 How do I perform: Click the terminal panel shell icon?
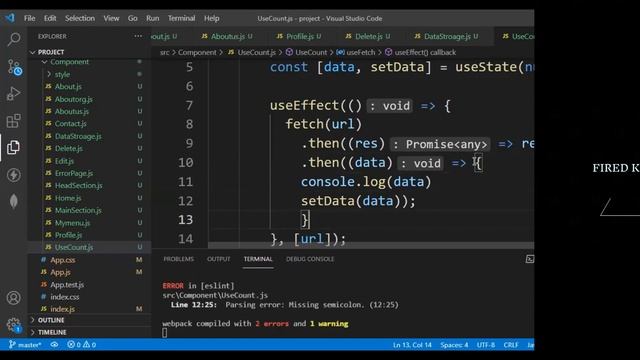pyautogui.click(x=529, y=259)
